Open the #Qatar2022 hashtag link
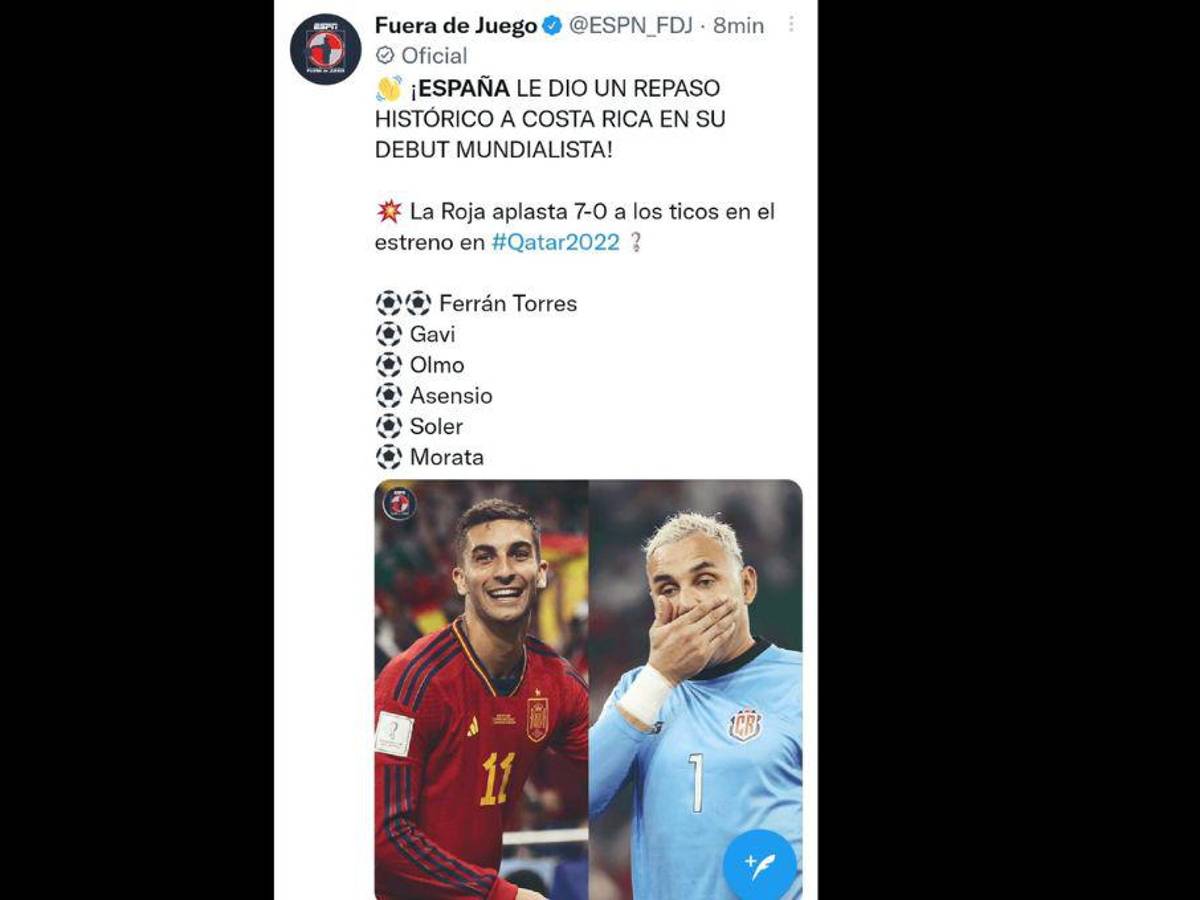Image resolution: width=1200 pixels, height=900 pixels. point(555,242)
